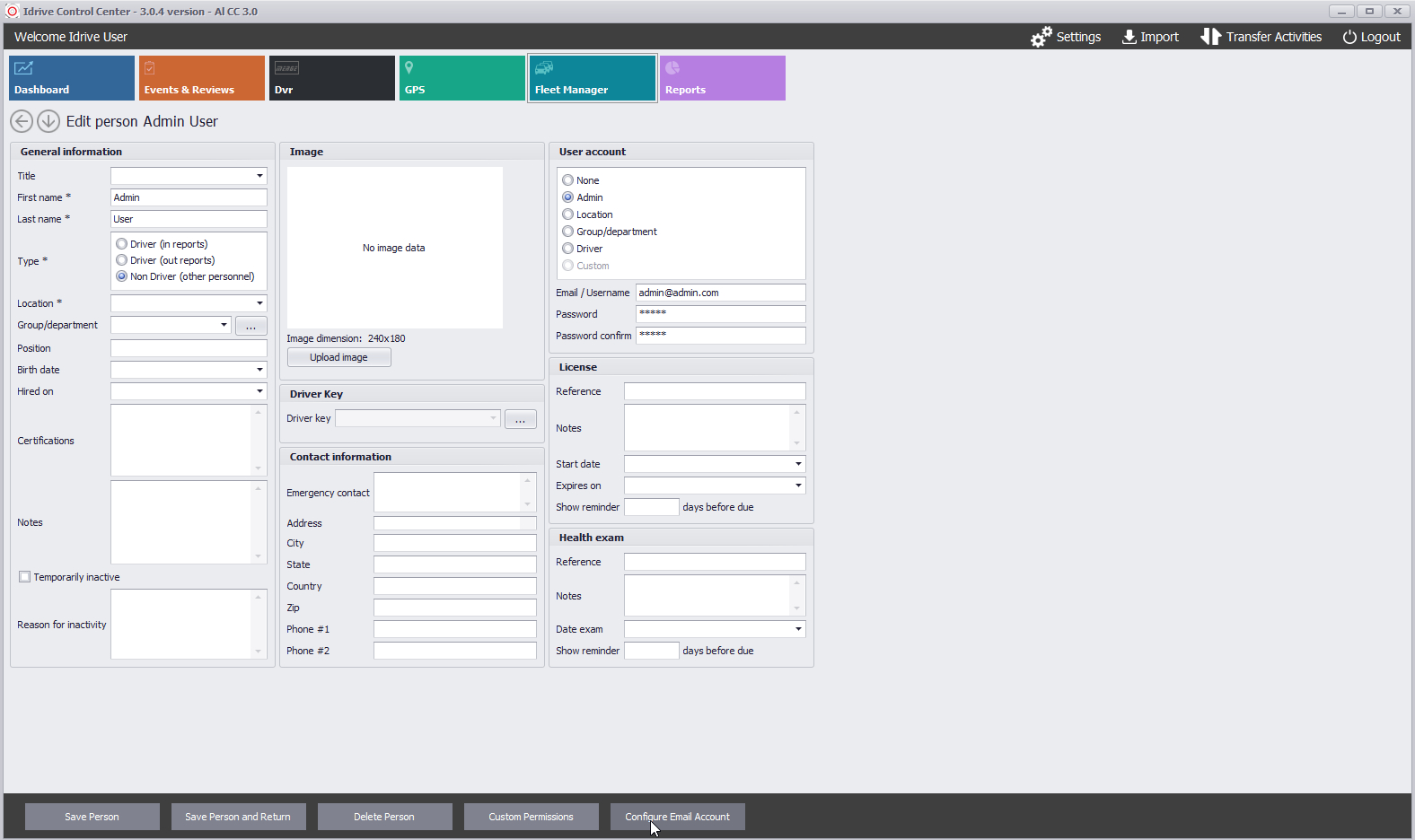1415x840 pixels.
Task: Switch to the Dashboard tab
Action: coord(72,78)
